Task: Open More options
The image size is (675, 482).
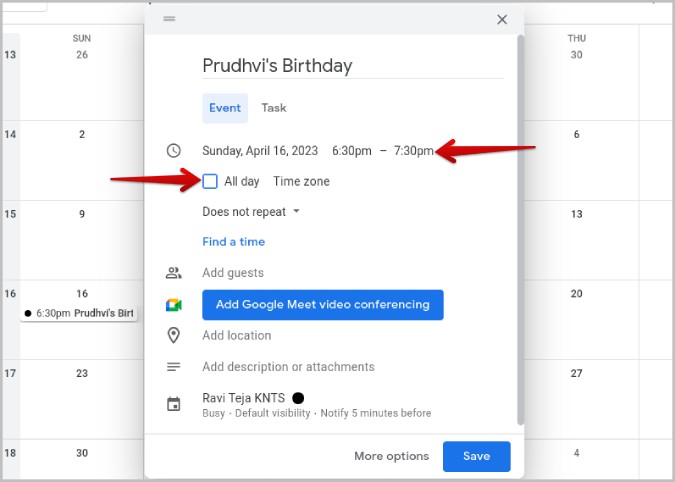Action: click(392, 456)
